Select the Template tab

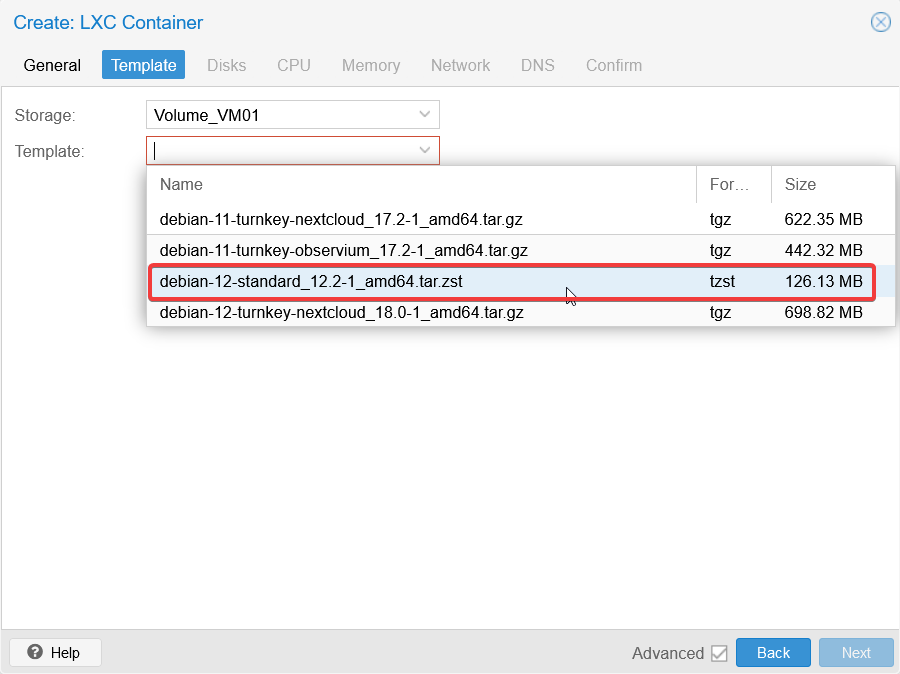pyautogui.click(x=143, y=65)
